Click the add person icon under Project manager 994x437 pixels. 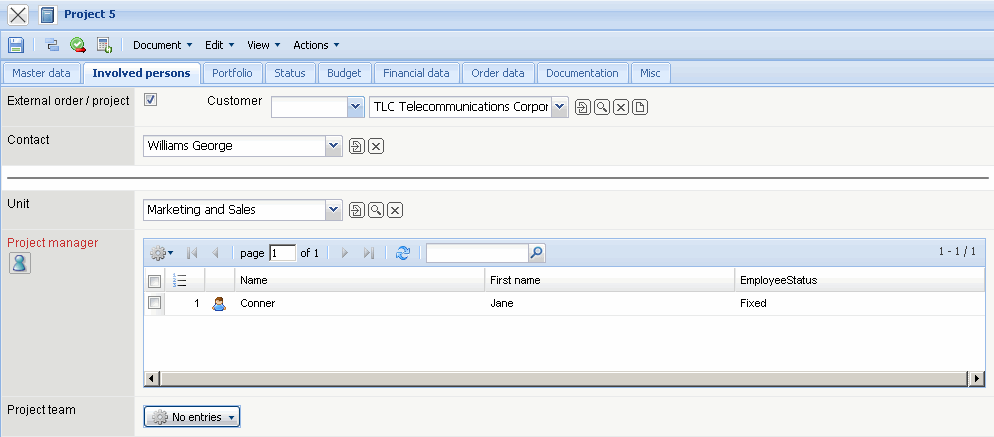[x=19, y=263]
